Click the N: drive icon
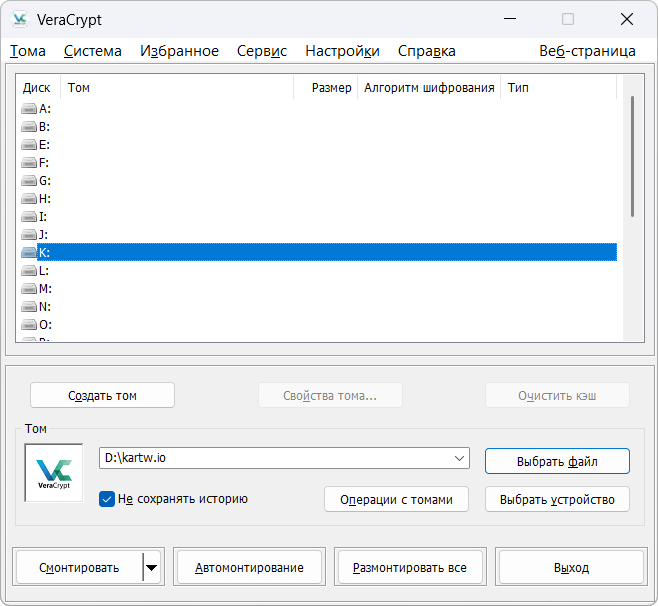Screen dimensions: 658x606 [29, 307]
